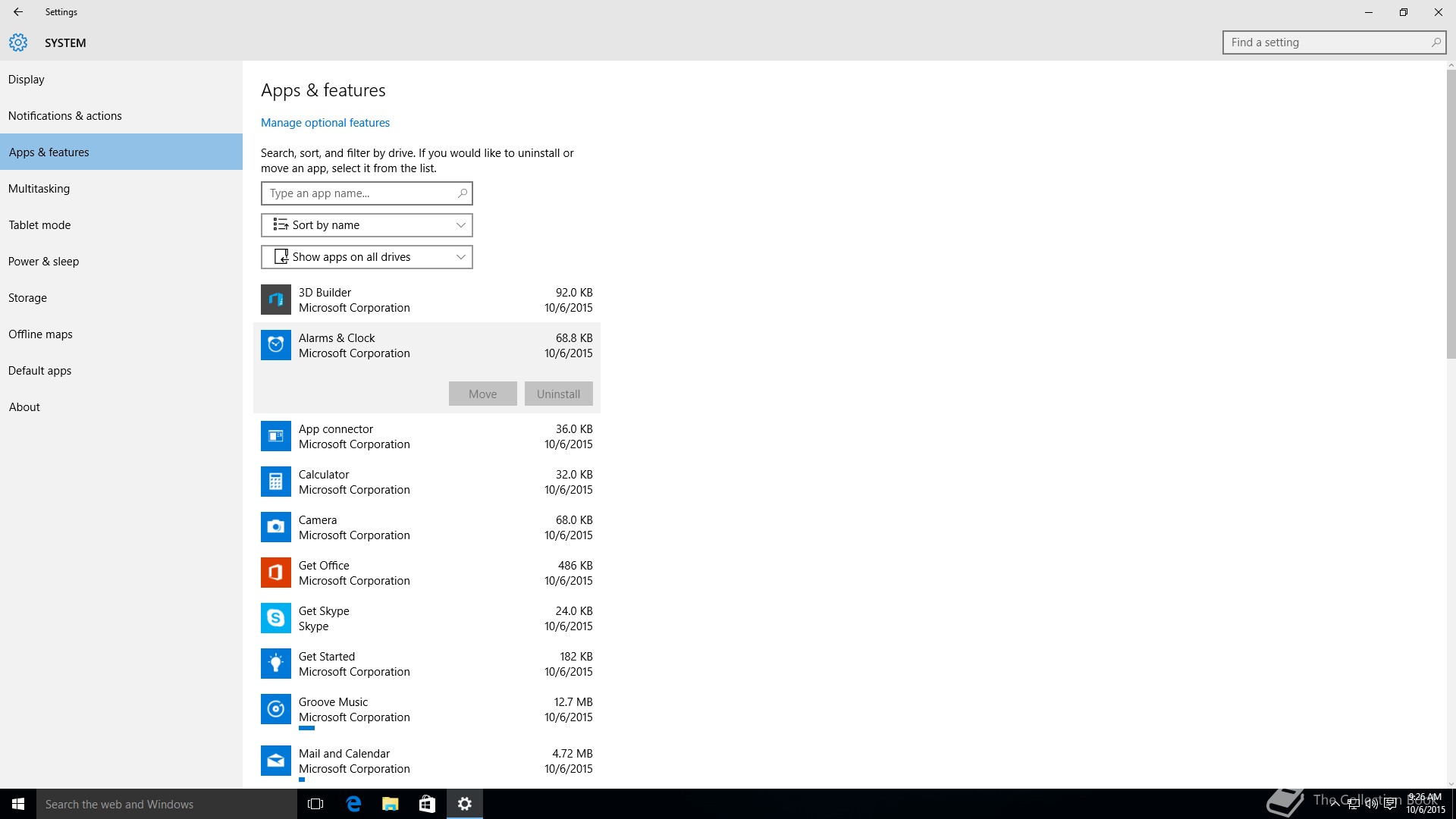
Task: Click the Mail and Calendar icon
Action: [x=276, y=761]
